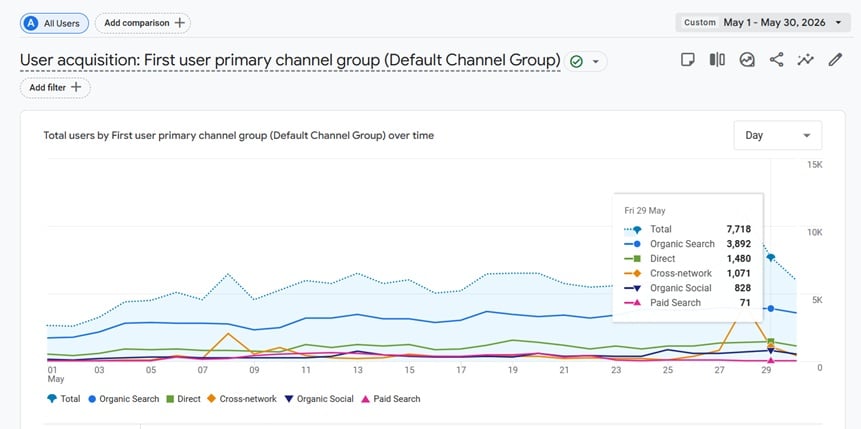Image resolution: width=861 pixels, height=429 pixels.
Task: Click the Total point on 29 May
Action: click(771, 257)
